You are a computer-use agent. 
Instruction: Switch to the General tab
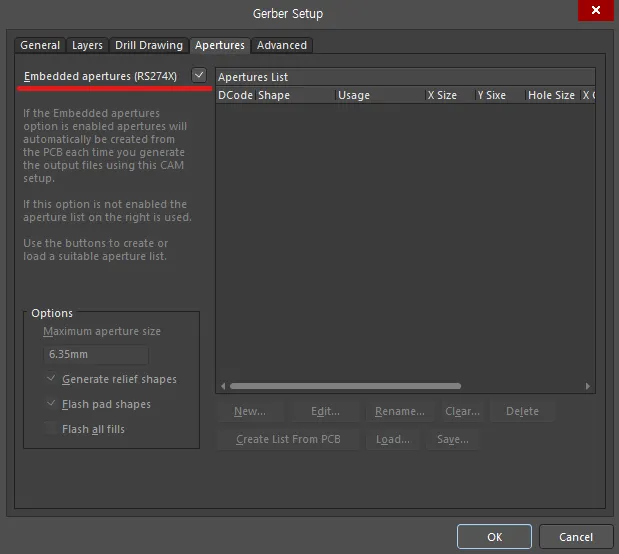[x=40, y=45]
